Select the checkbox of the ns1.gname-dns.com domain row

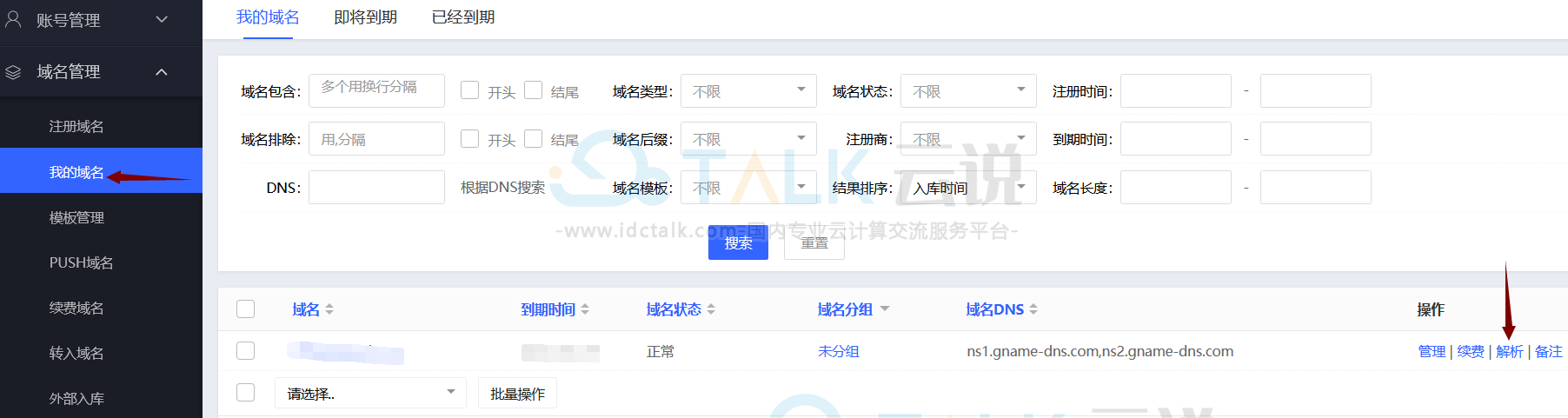coord(246,351)
